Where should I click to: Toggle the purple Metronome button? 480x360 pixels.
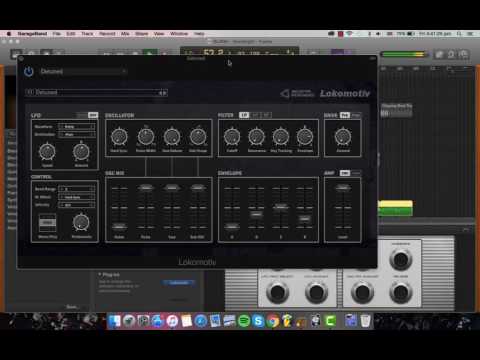[349, 53]
